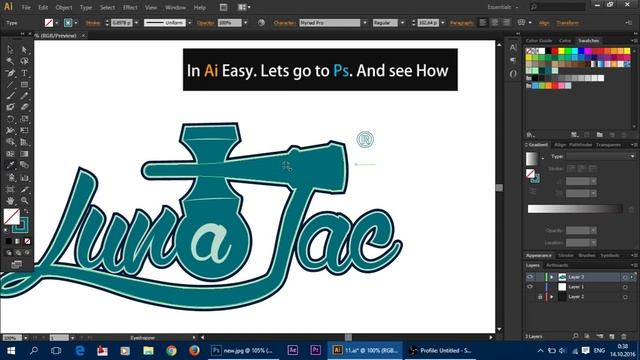This screenshot has height=360, width=640.
Task: Select the Rectangle tool
Action: click(24, 84)
